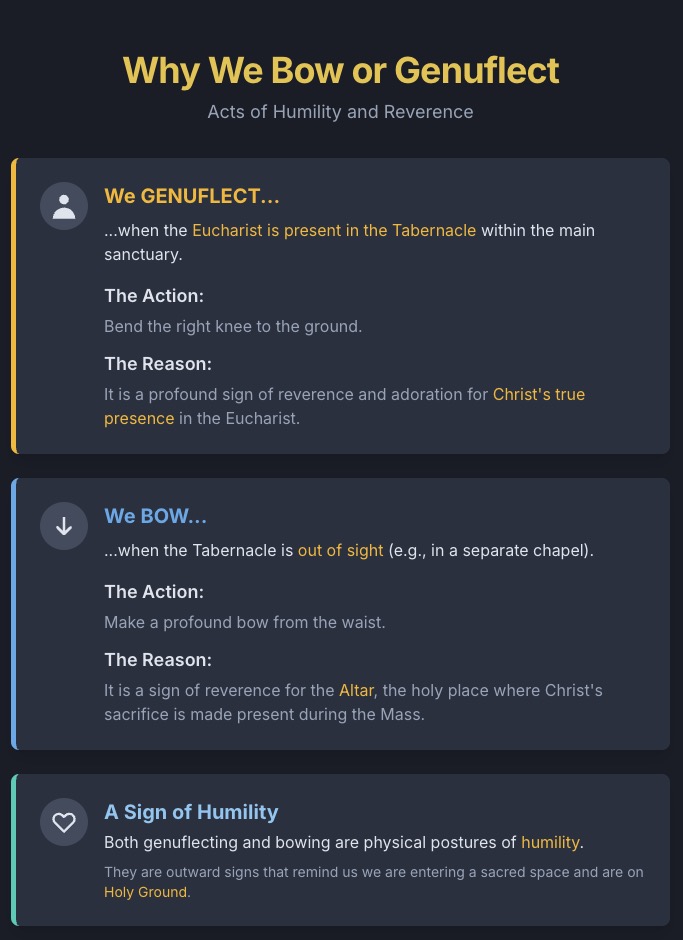Image resolution: width=683 pixels, height=940 pixels.
Task: Click the highlighted 'Holy Ground' text
Action: pyautogui.click(x=145, y=891)
